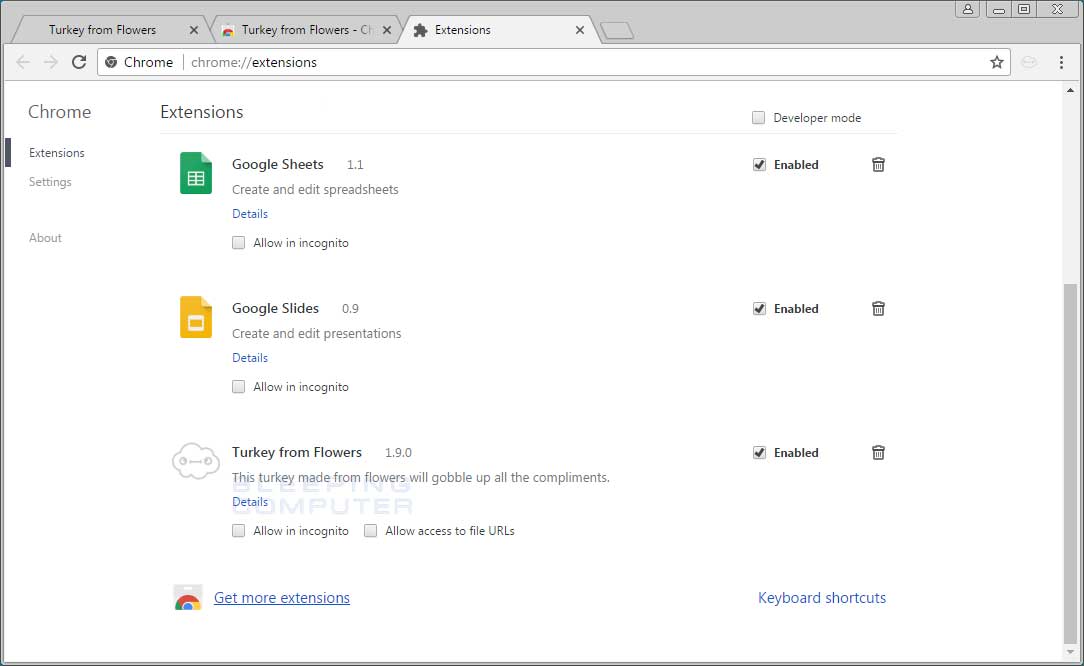The image size is (1084, 666).
Task: Disable the Turkey from Flowers extension
Action: (759, 452)
